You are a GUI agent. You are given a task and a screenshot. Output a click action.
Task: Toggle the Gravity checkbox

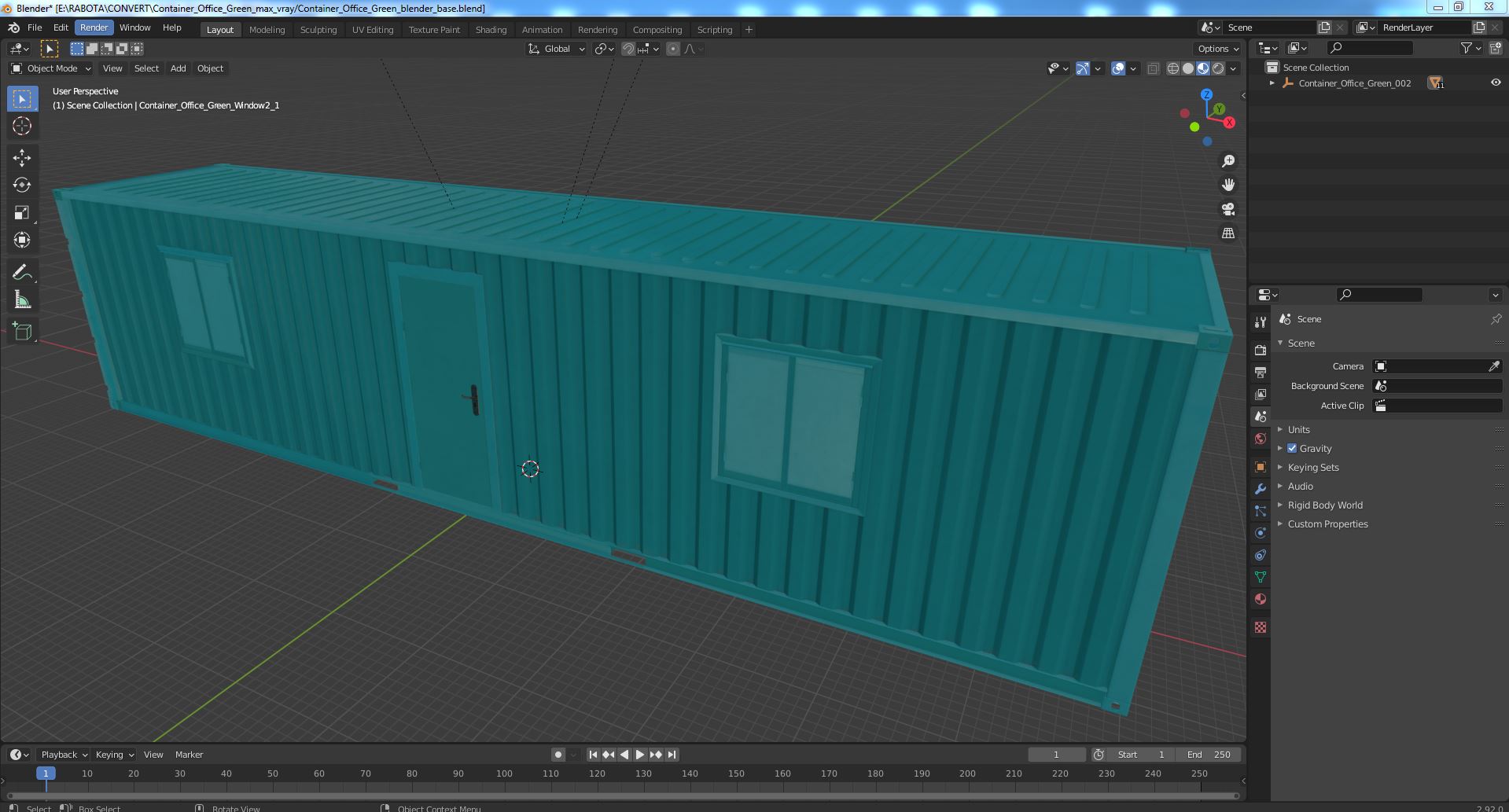[x=1292, y=448]
